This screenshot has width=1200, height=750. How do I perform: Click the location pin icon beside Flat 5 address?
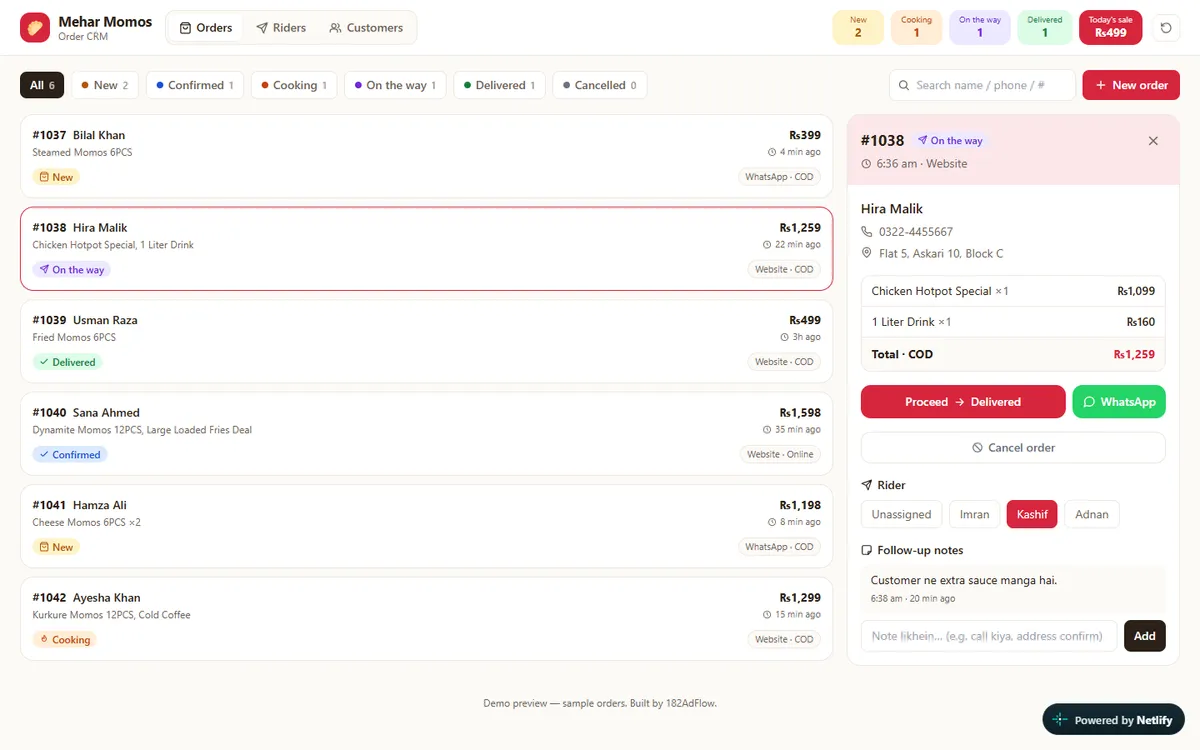coord(867,253)
